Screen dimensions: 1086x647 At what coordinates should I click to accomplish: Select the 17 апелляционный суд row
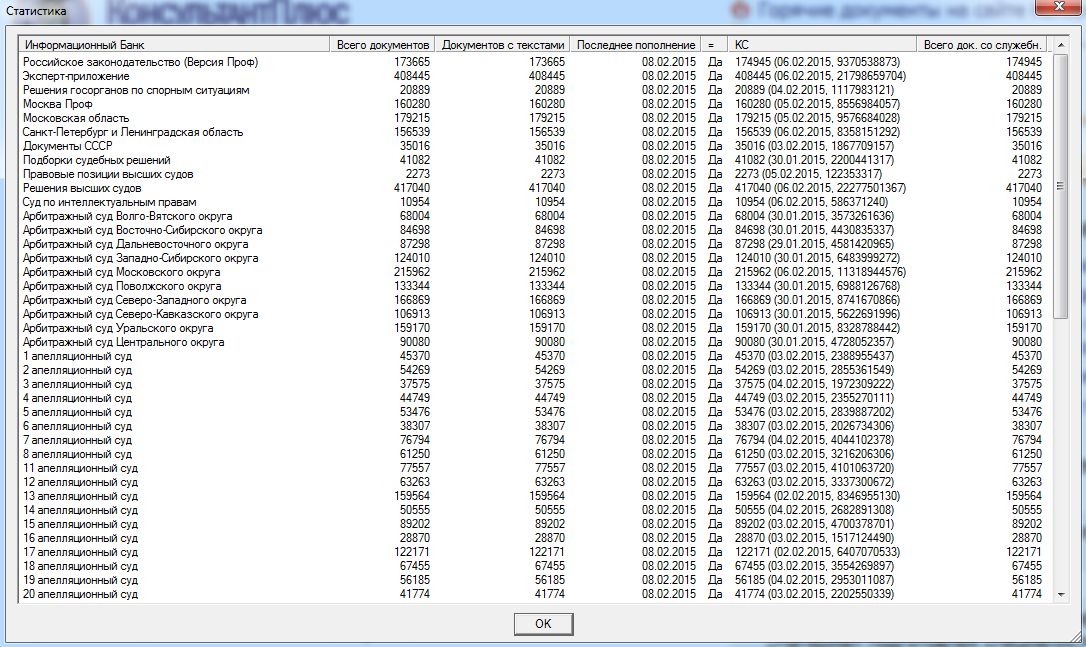pos(533,551)
